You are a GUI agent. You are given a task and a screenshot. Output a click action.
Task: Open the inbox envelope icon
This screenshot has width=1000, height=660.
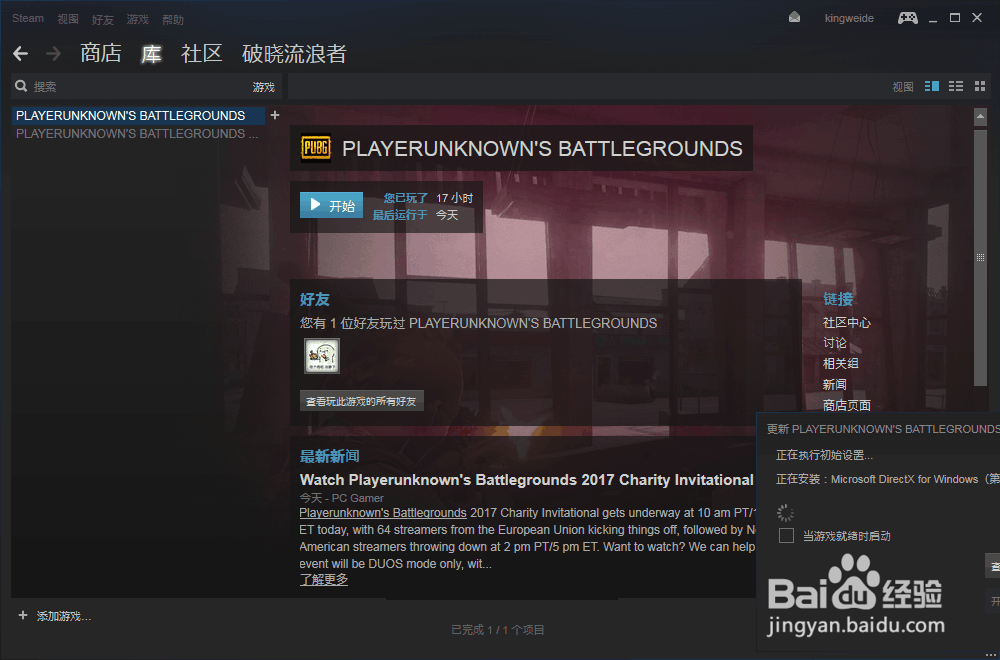794,18
